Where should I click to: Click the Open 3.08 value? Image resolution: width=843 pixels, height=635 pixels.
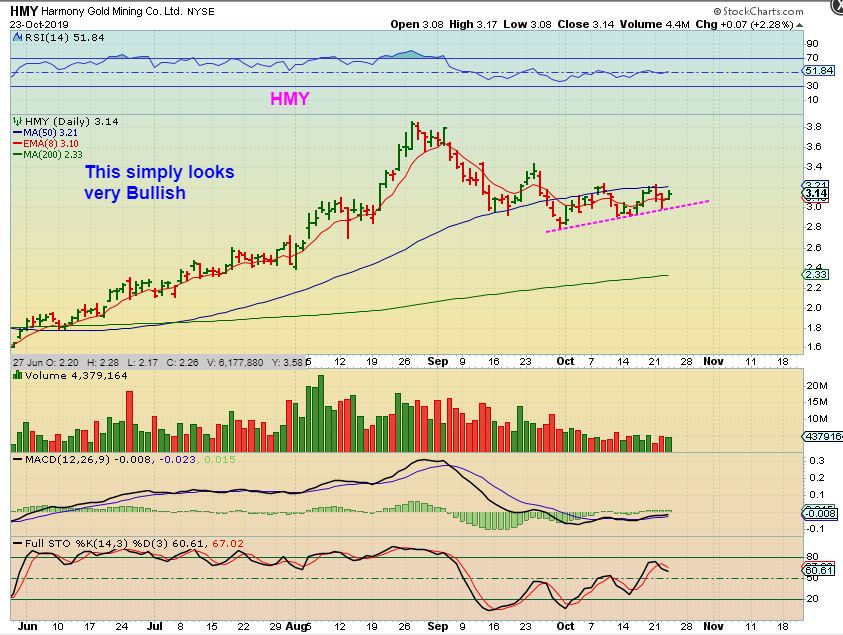click(x=417, y=24)
